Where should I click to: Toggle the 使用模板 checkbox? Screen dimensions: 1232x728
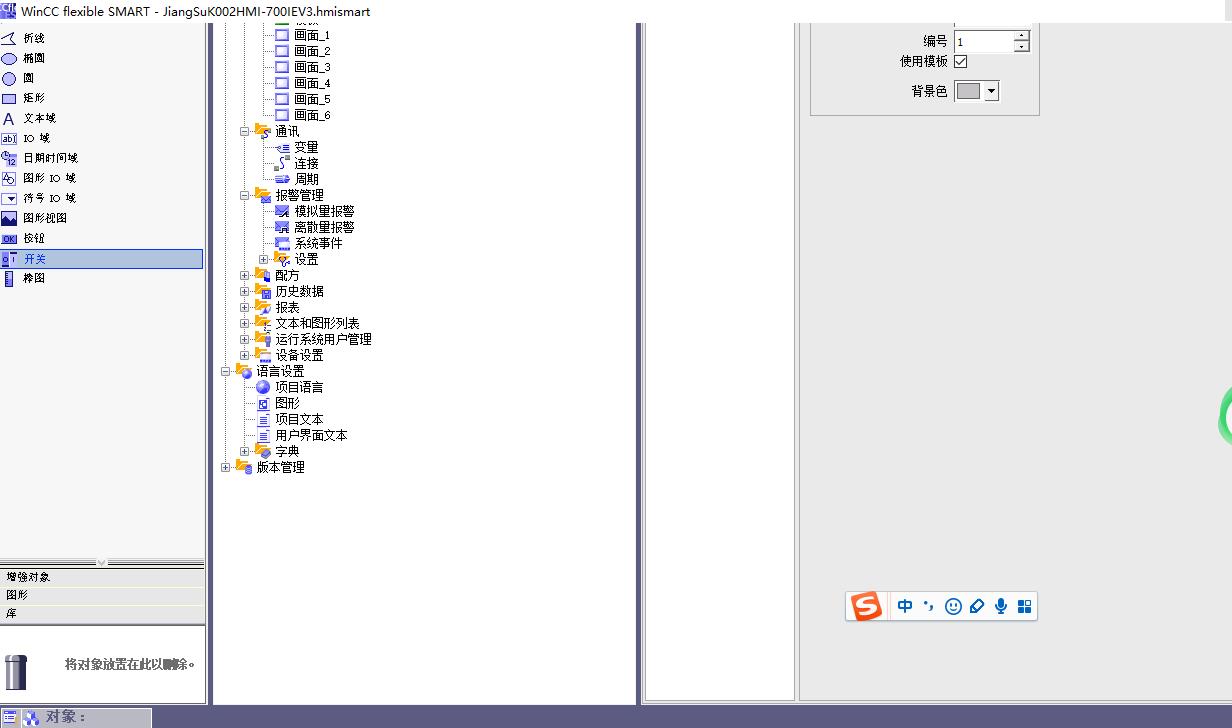click(x=961, y=61)
